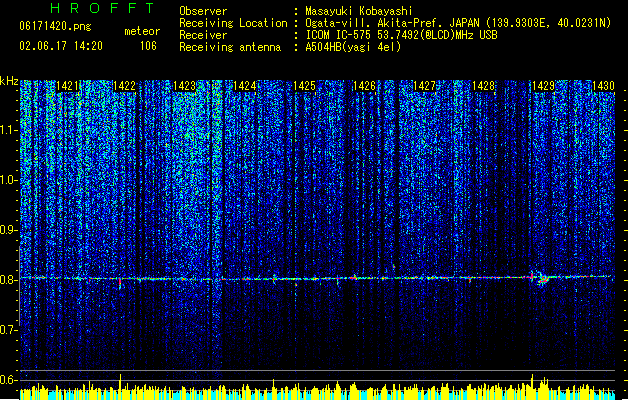Click the 1426 time marker

(x=364, y=86)
